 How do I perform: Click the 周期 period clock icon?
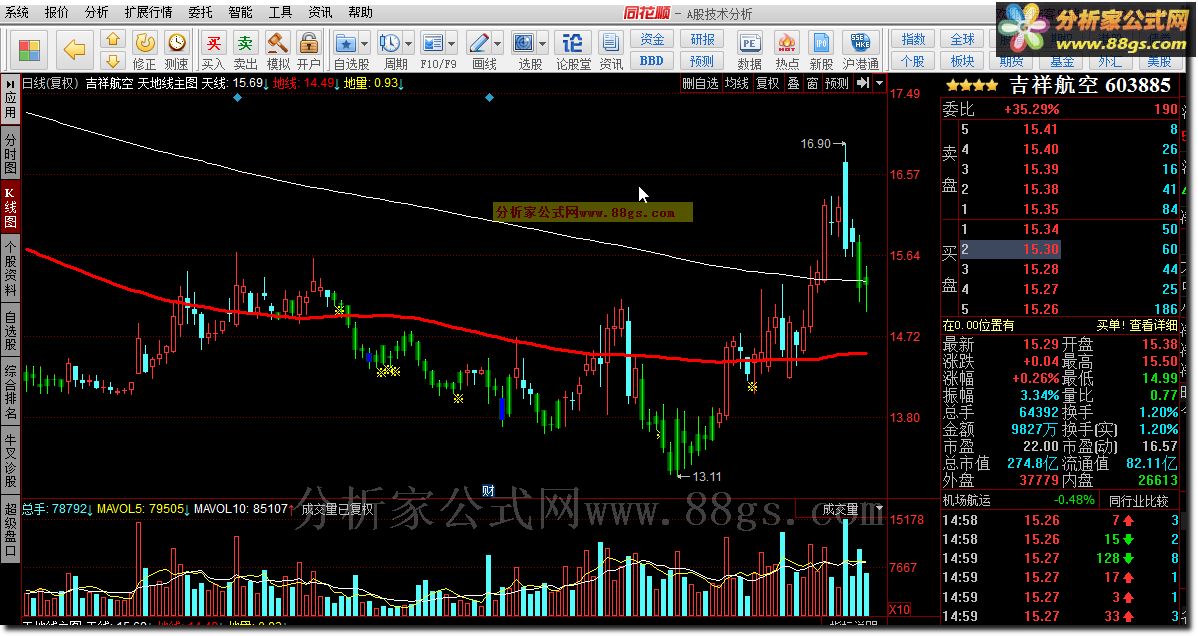tap(390, 43)
